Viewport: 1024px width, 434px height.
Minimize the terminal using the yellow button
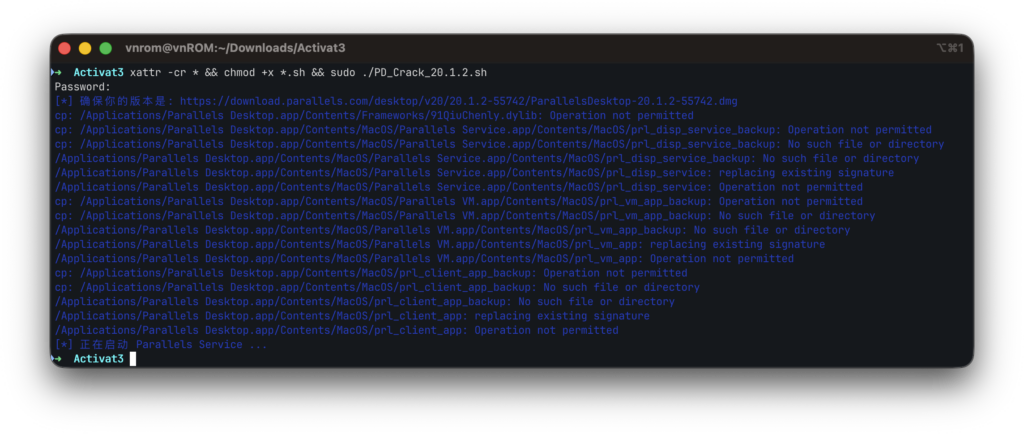click(x=85, y=48)
